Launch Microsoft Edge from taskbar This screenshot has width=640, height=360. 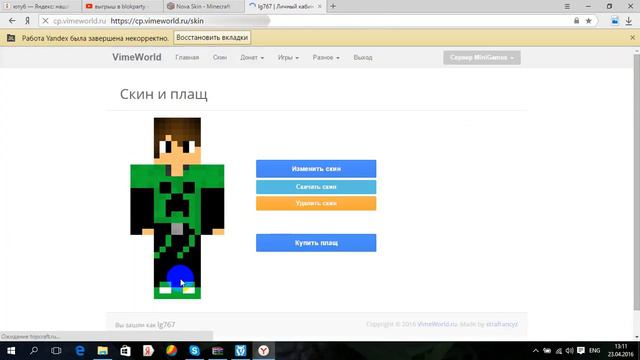80,351
